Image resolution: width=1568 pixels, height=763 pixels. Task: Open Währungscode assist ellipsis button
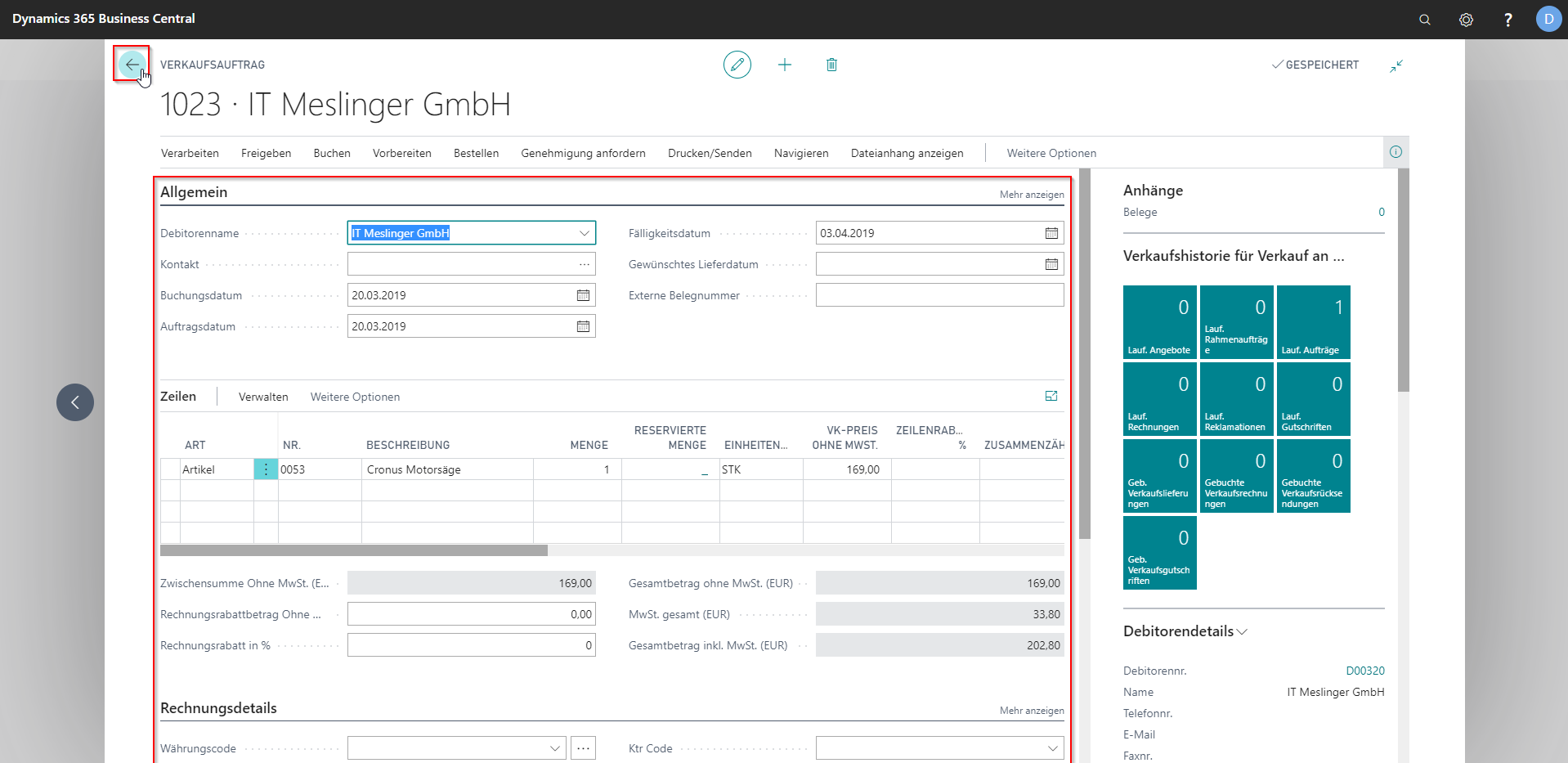(583, 748)
